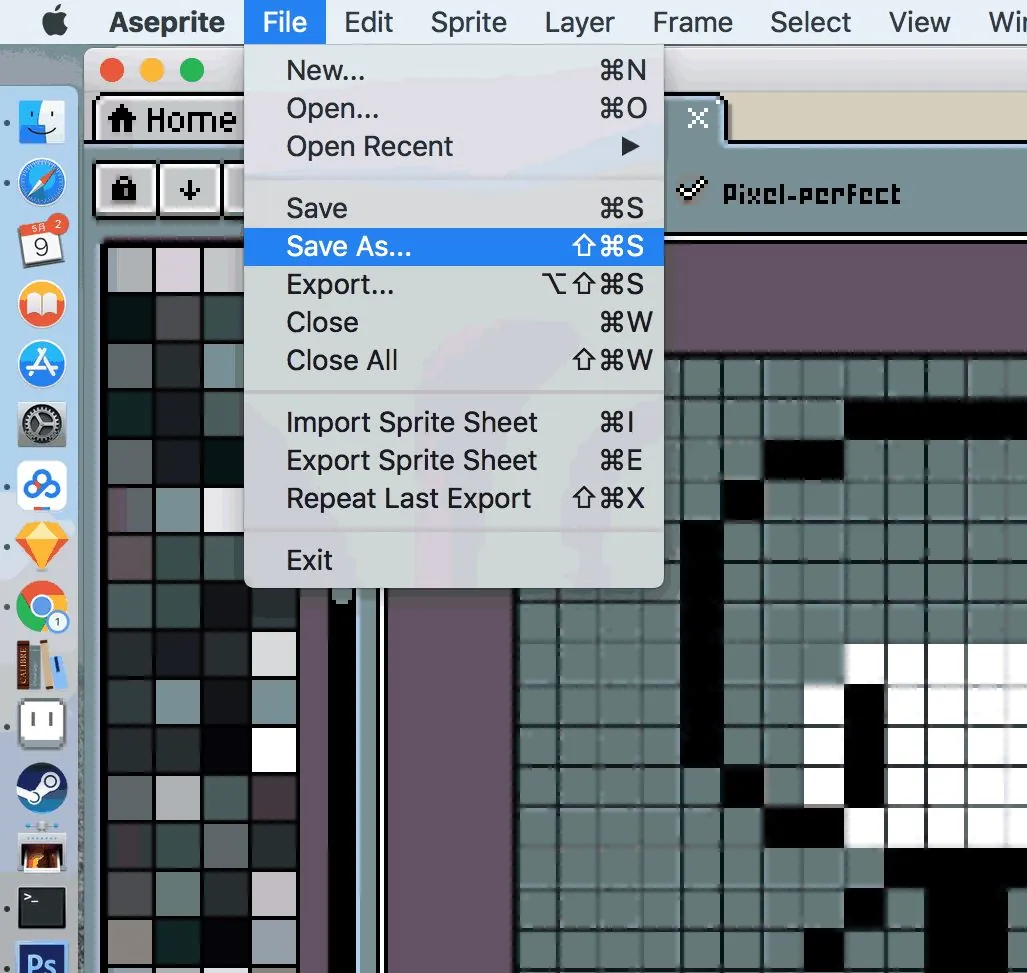This screenshot has width=1027, height=973.
Task: Open the Home tab in Aseprite
Action: 170,120
